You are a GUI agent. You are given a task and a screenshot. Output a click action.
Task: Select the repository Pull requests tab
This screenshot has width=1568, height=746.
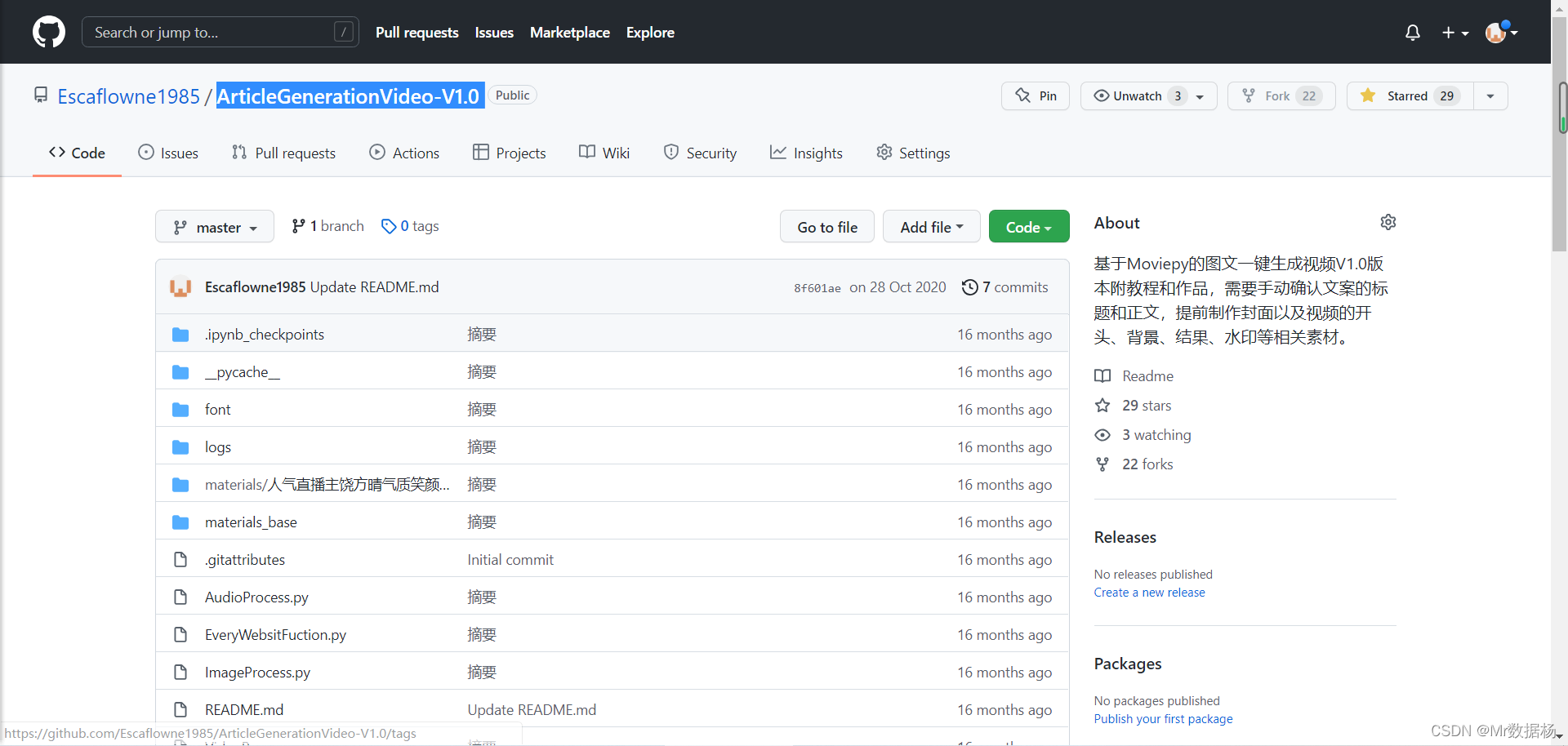(283, 153)
